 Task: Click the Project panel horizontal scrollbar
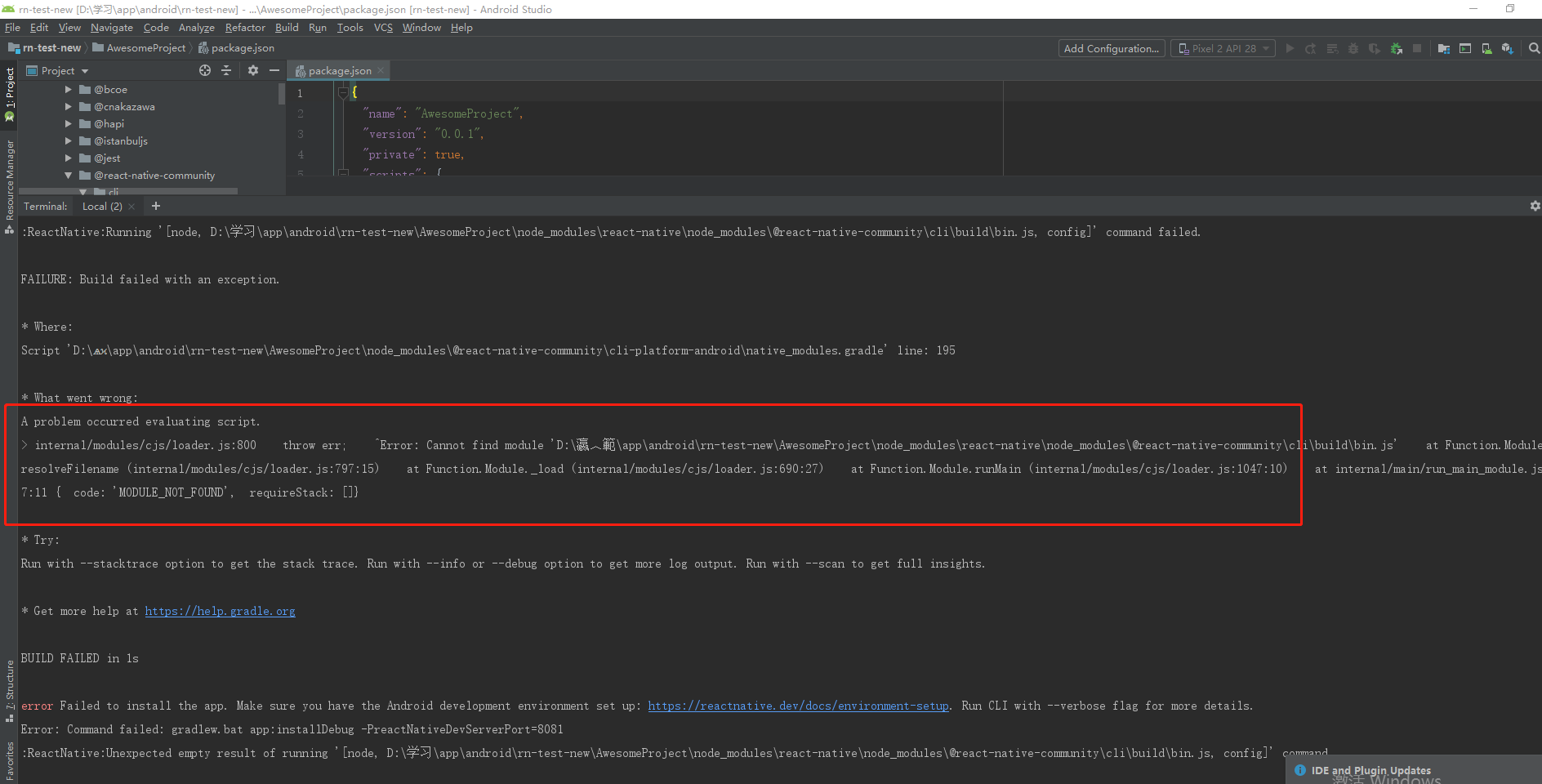[x=128, y=191]
